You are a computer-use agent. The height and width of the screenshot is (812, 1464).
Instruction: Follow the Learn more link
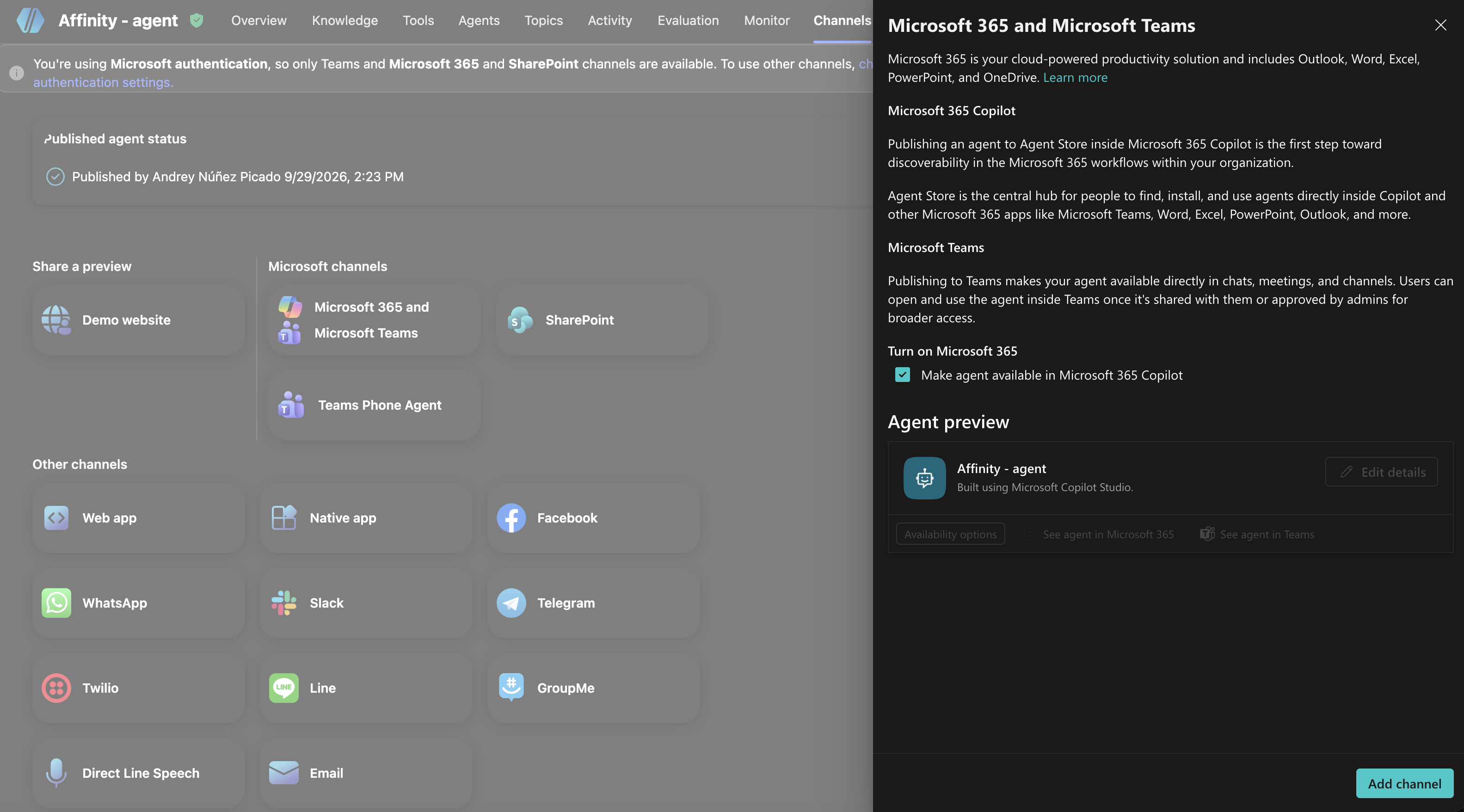[x=1075, y=77]
